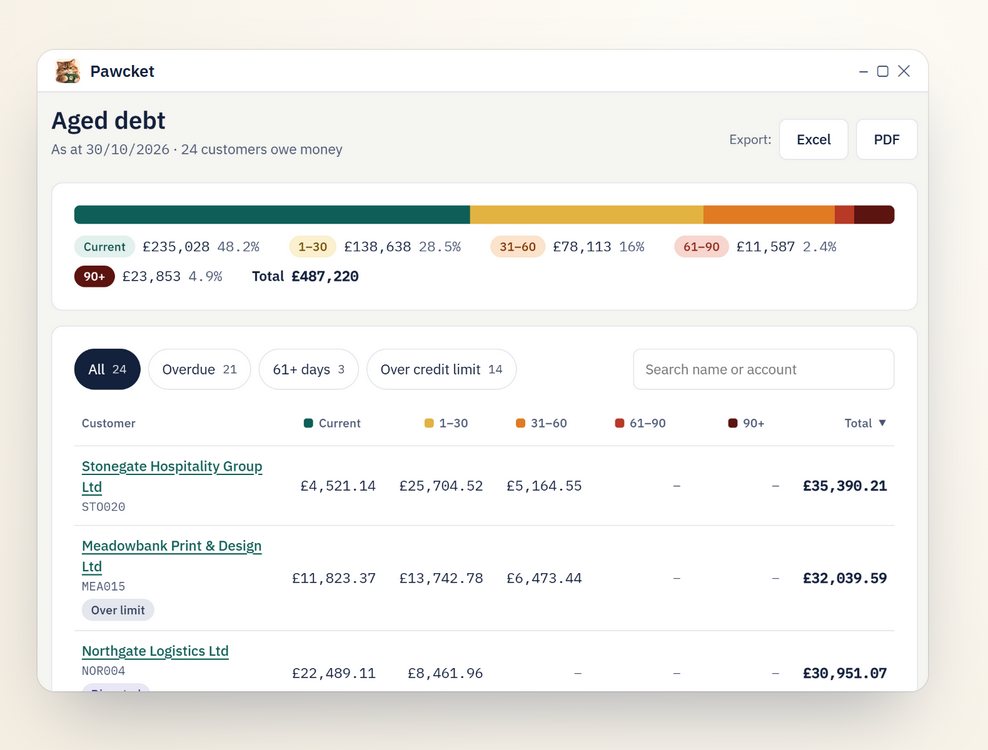Click the Current column header
Screen dimensions: 988x750
[332, 424]
